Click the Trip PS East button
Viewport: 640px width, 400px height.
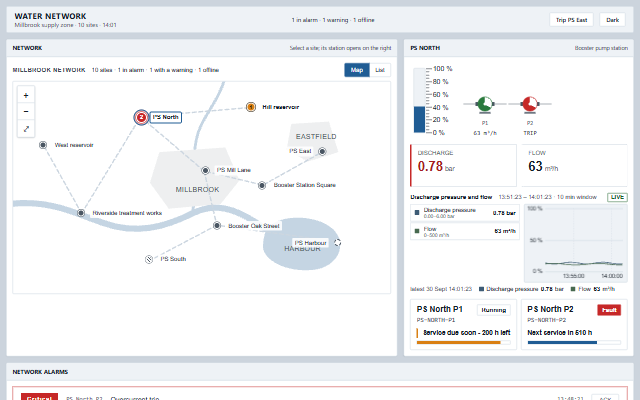(x=571, y=20)
